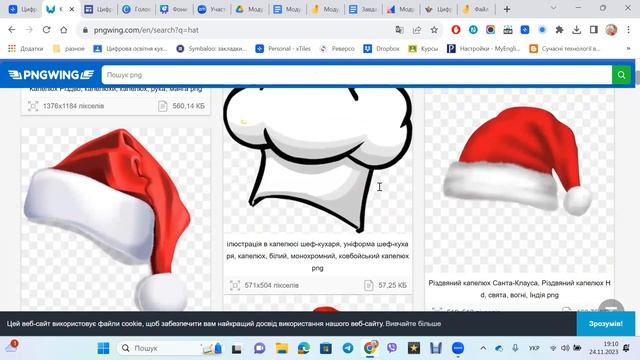Close the active pngwing tab
This screenshot has height=360, width=640.
72,9
